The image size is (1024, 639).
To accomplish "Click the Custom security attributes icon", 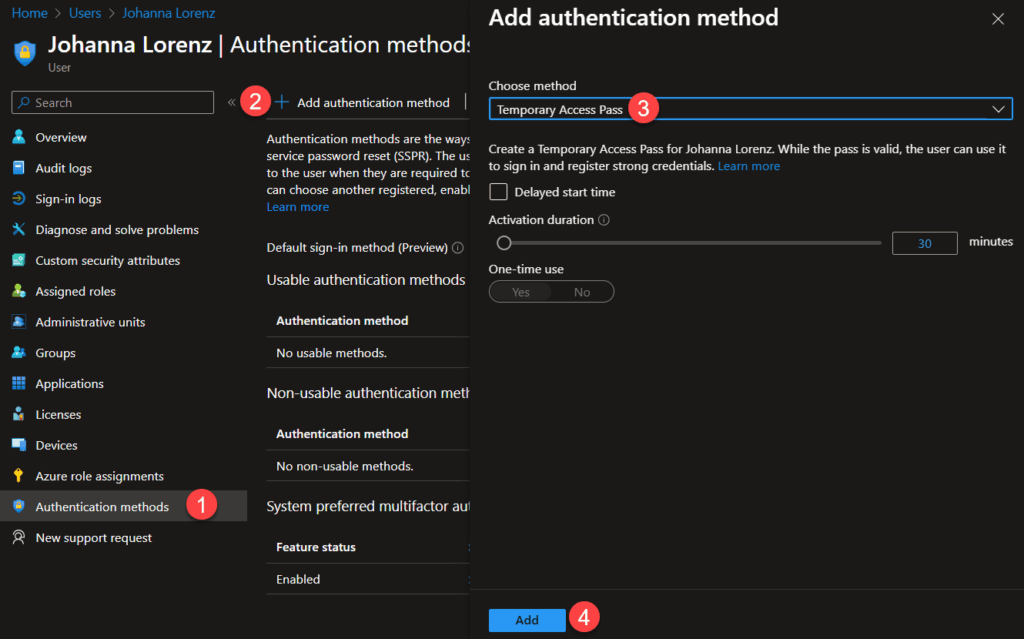I will click(18, 260).
